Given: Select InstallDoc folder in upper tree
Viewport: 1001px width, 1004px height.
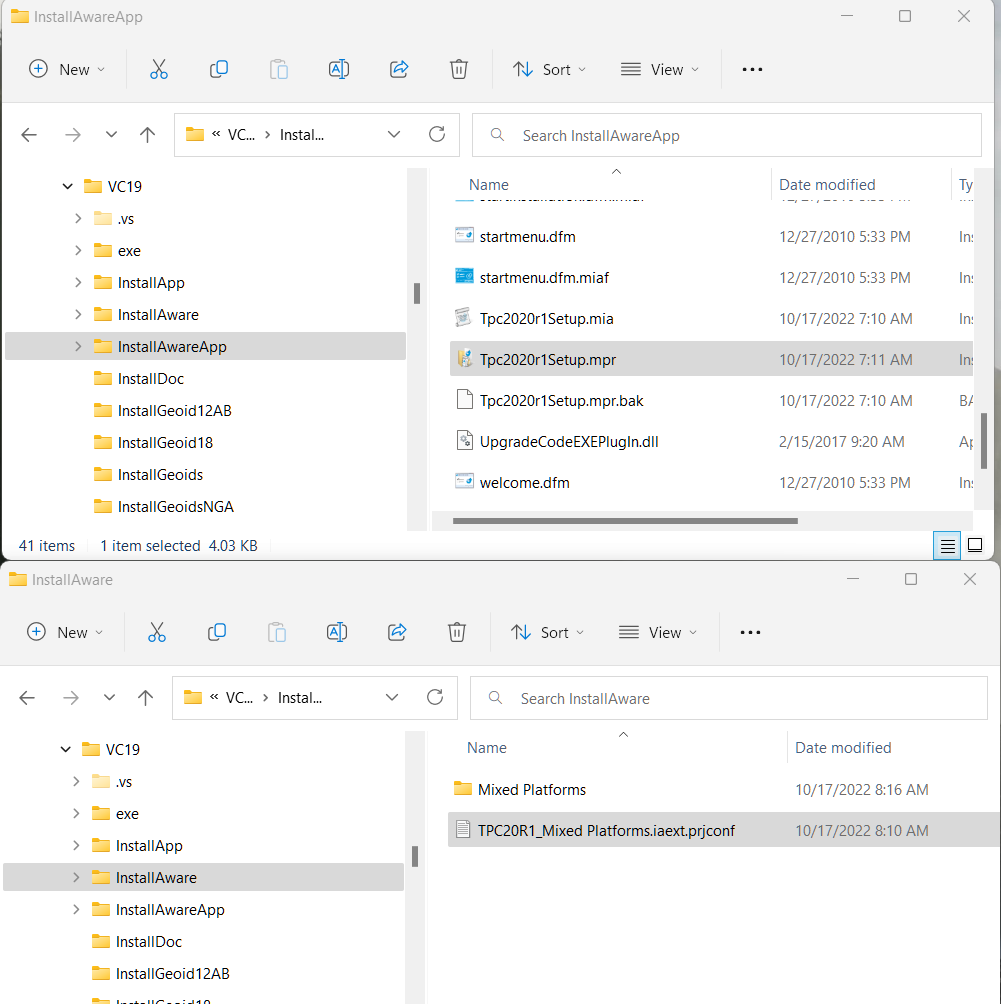Looking at the screenshot, I should coord(151,378).
